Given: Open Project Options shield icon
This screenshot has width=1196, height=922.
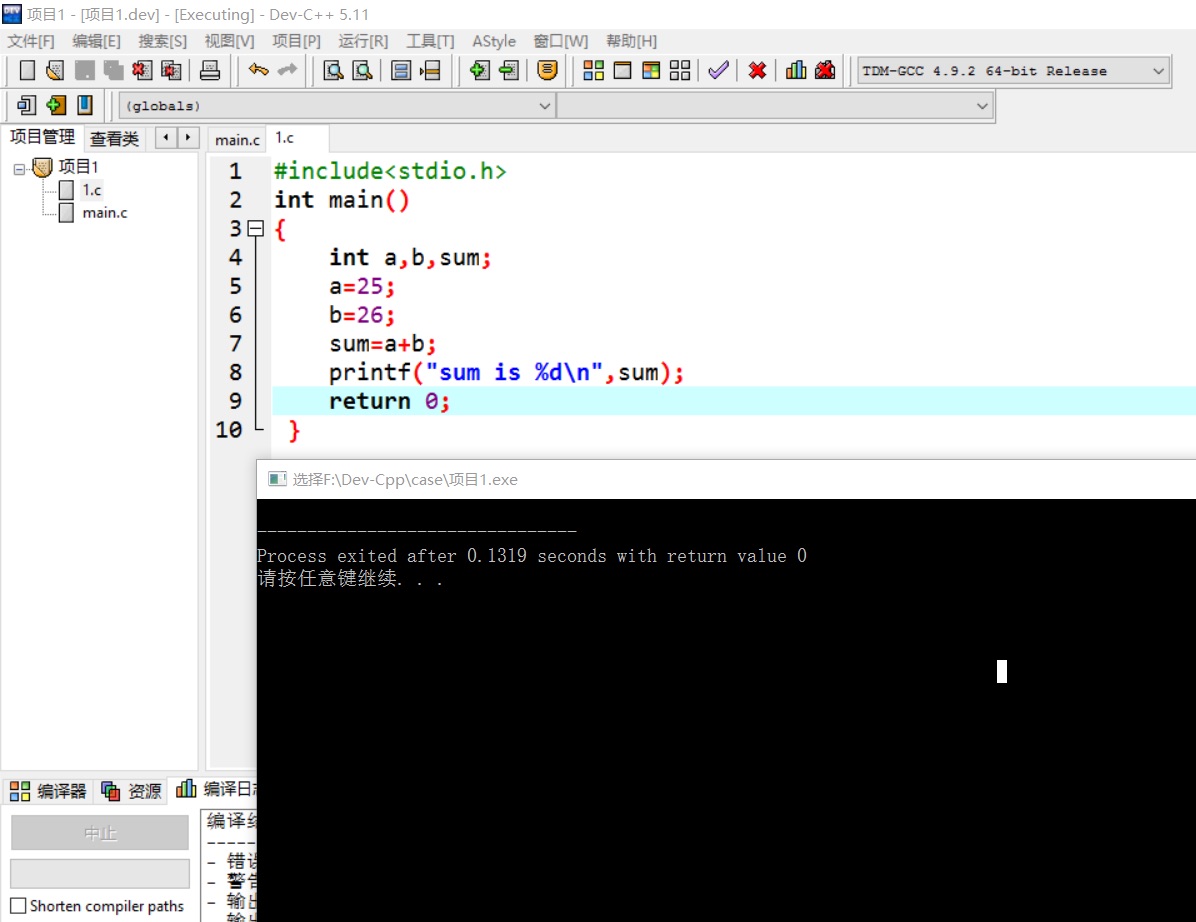Looking at the screenshot, I should [547, 71].
